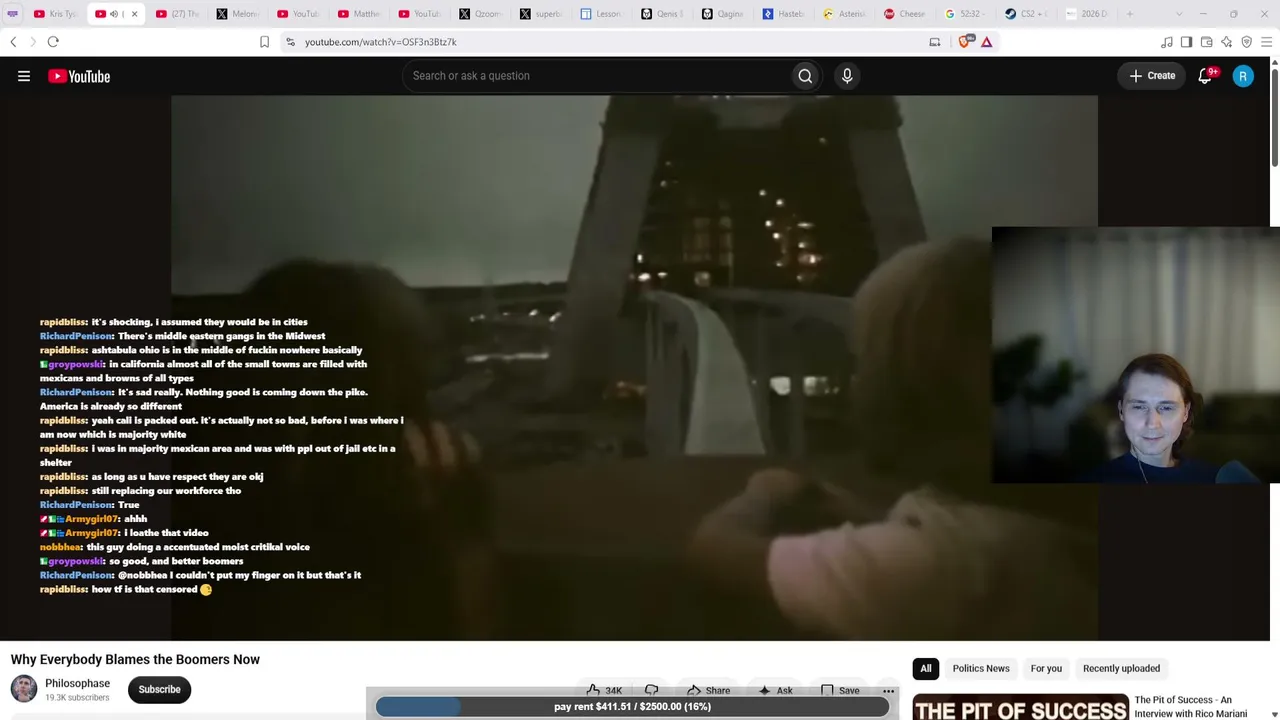This screenshot has height=720, width=1280.
Task: Click the picture-in-picture icon in address bar
Action: tap(934, 42)
